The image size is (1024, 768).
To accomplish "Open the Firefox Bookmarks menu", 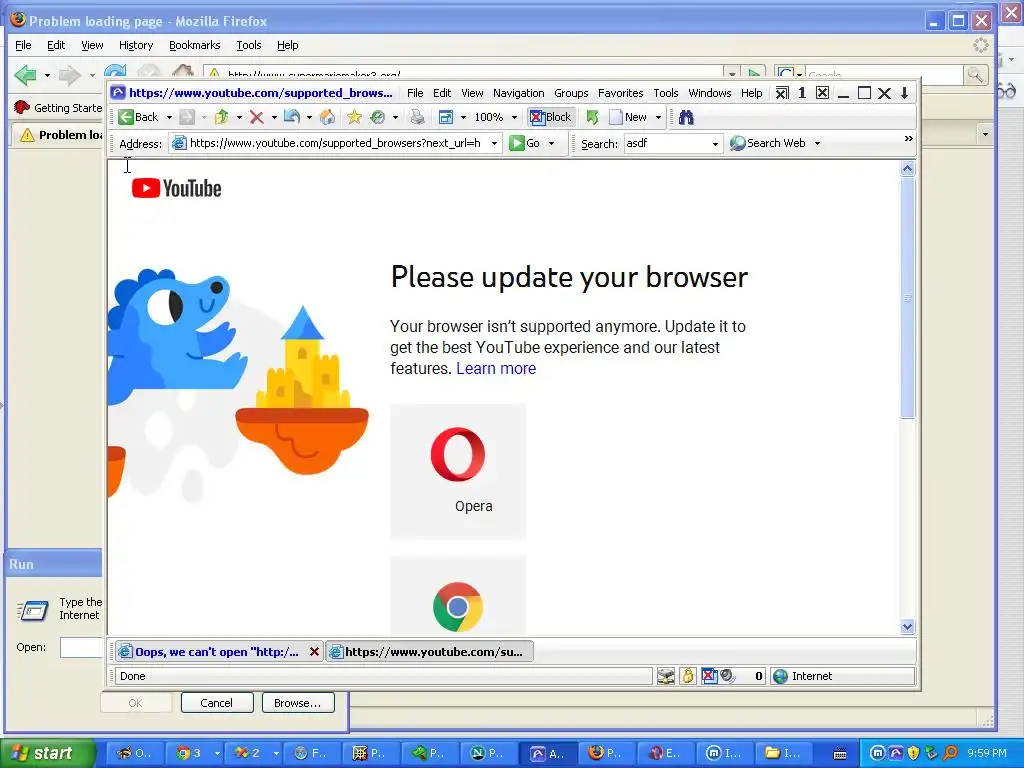I will pos(194,45).
